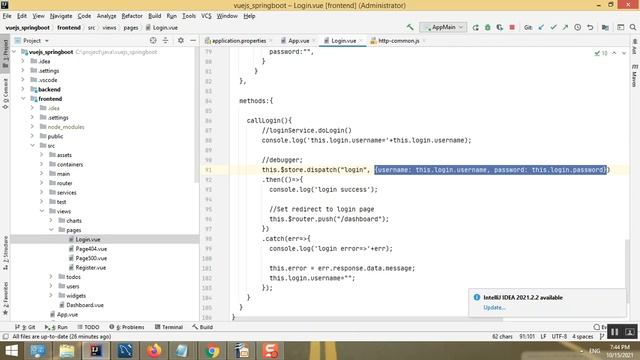Click the Search Everywhere magnifier icon
The height and width of the screenshot is (360, 640).
[x=633, y=27]
